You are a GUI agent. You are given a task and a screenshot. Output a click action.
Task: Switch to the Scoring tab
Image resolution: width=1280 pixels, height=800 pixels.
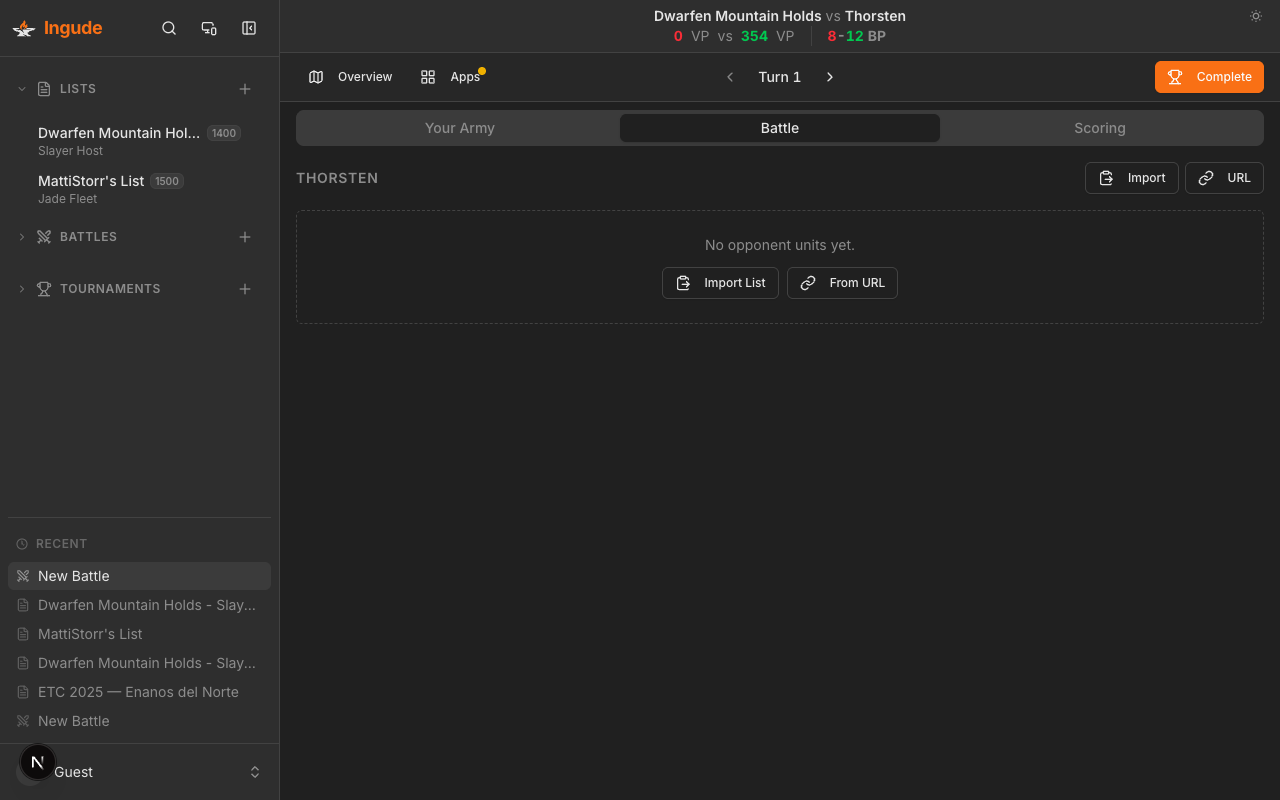(x=1099, y=128)
